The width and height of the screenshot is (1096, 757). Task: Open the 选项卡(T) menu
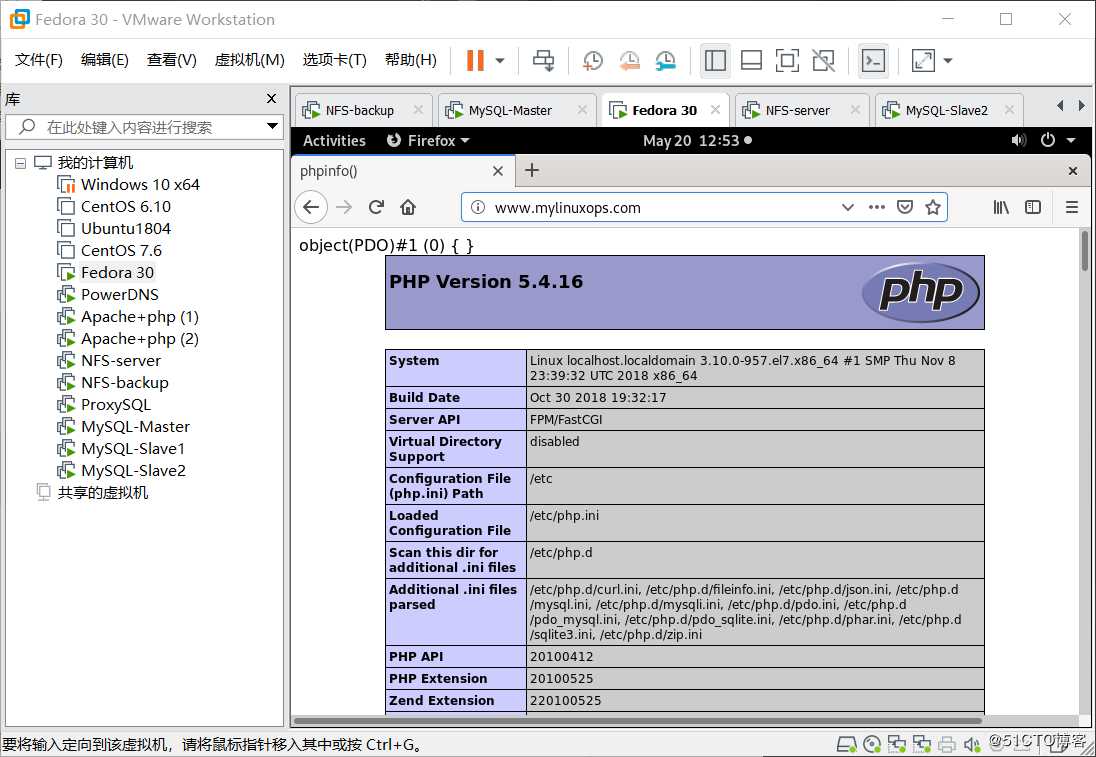pyautogui.click(x=334, y=60)
